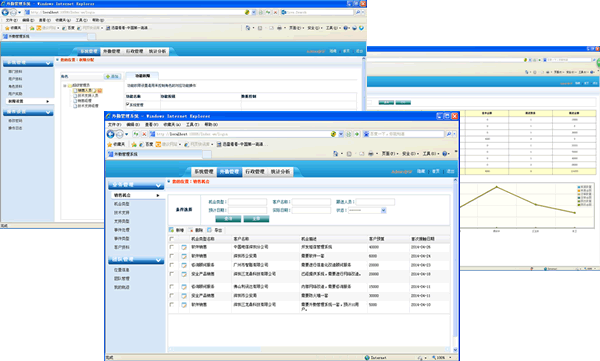The image size is (600, 361).
Task: Click the 跟进人员 input field in filter panel
Action: [x=375, y=202]
